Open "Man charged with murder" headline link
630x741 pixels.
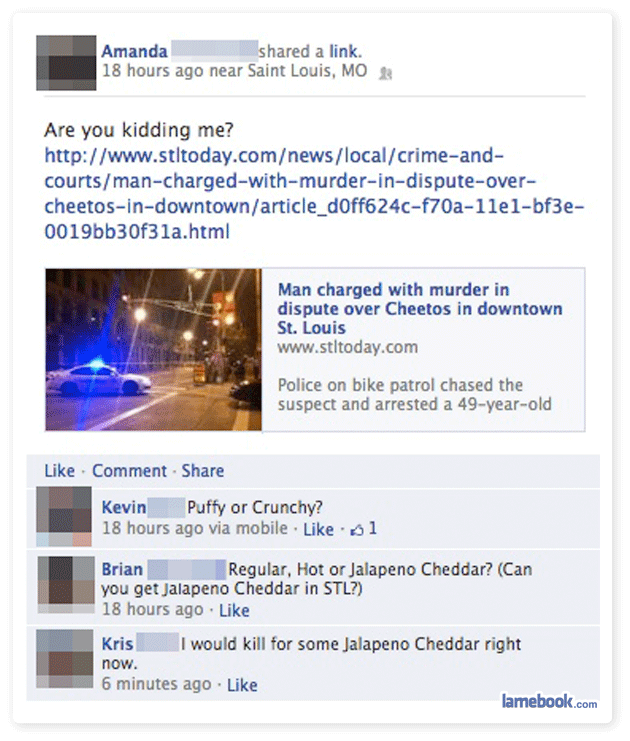(420, 309)
